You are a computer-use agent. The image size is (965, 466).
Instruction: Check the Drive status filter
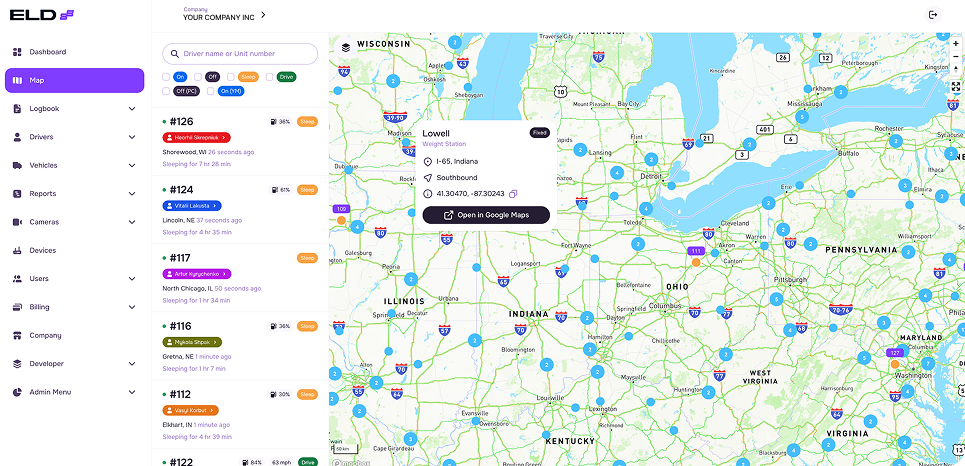(270, 77)
